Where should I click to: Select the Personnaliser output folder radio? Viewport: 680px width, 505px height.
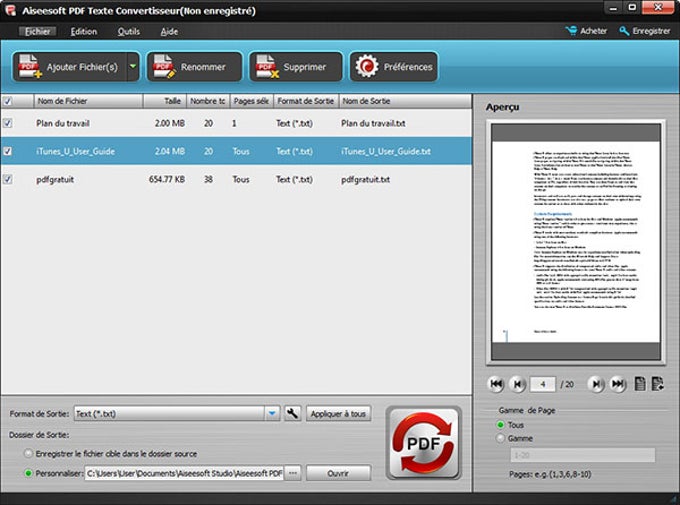(x=29, y=473)
